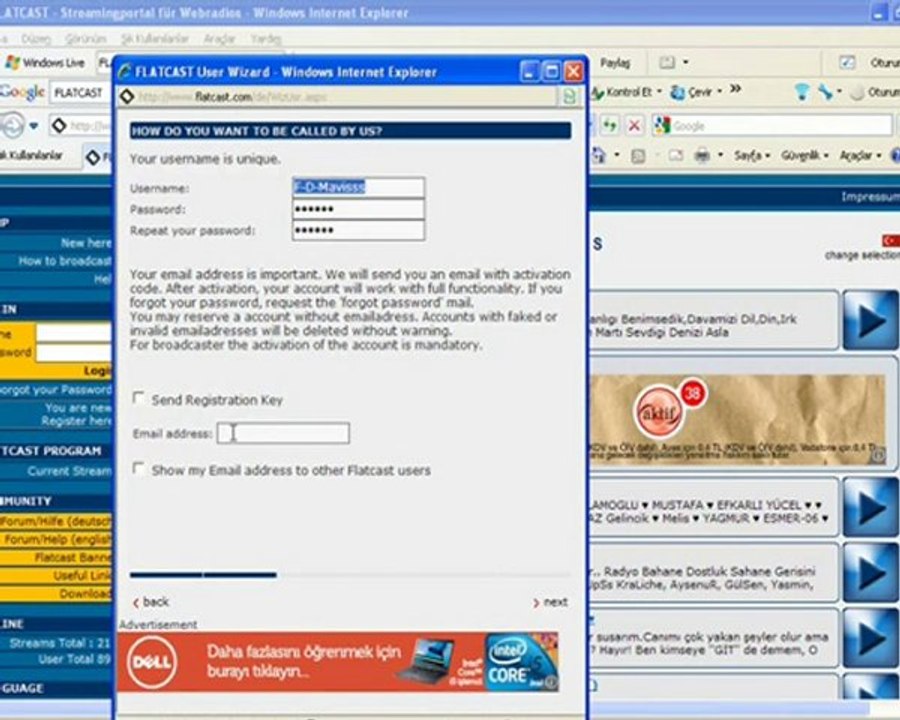This screenshot has height=720, width=900.
Task: Open the Araçlar menu in menu bar
Action: click(x=219, y=38)
